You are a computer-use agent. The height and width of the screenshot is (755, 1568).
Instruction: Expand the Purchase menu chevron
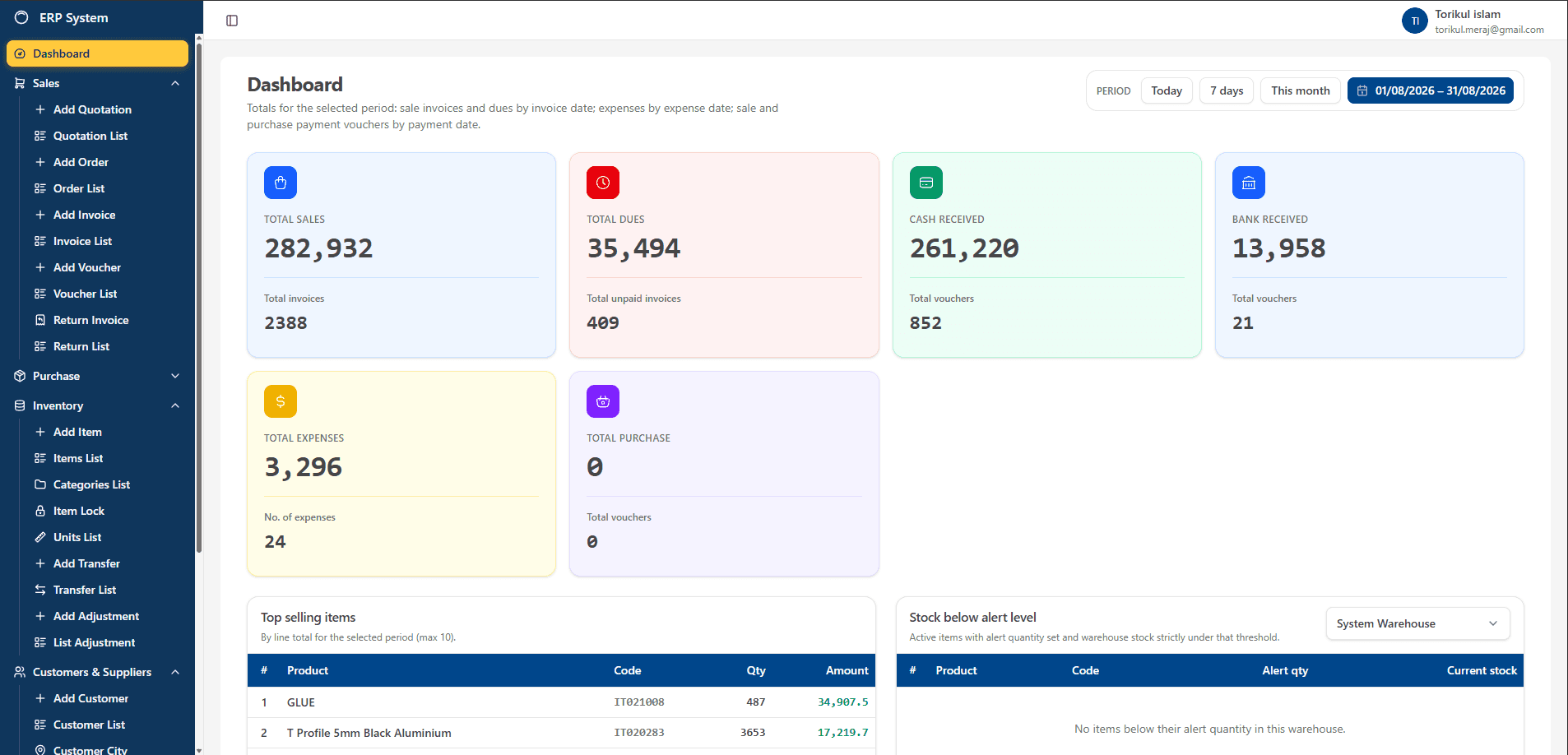coord(175,376)
